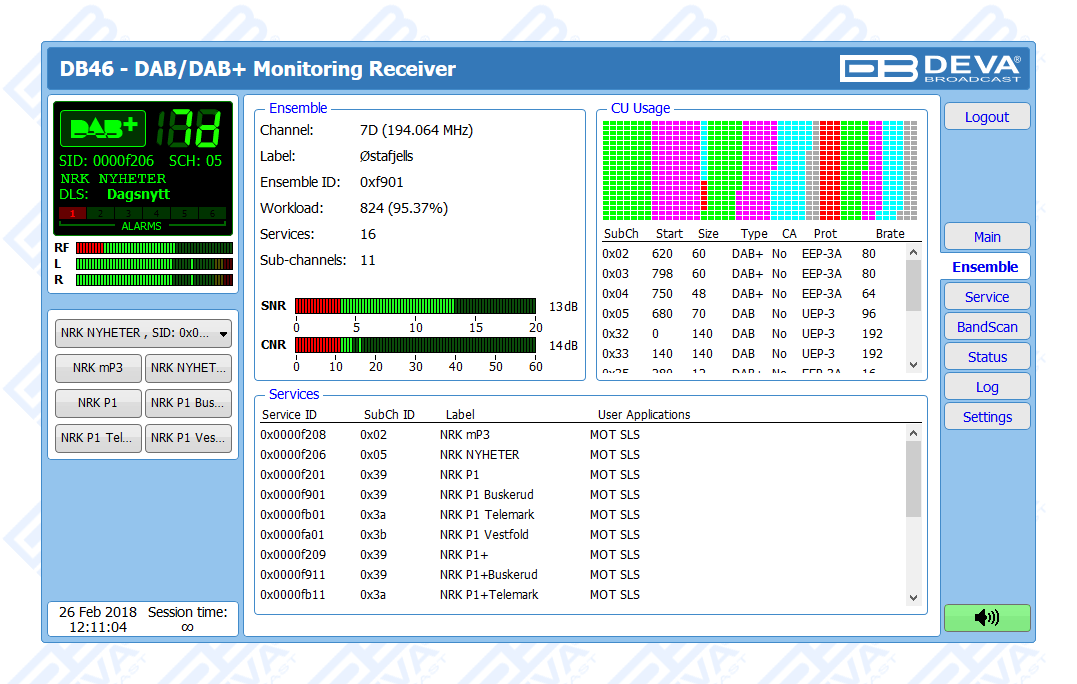The image size is (1077, 684).
Task: Select the NRK mP3 preset button
Action: point(98,368)
